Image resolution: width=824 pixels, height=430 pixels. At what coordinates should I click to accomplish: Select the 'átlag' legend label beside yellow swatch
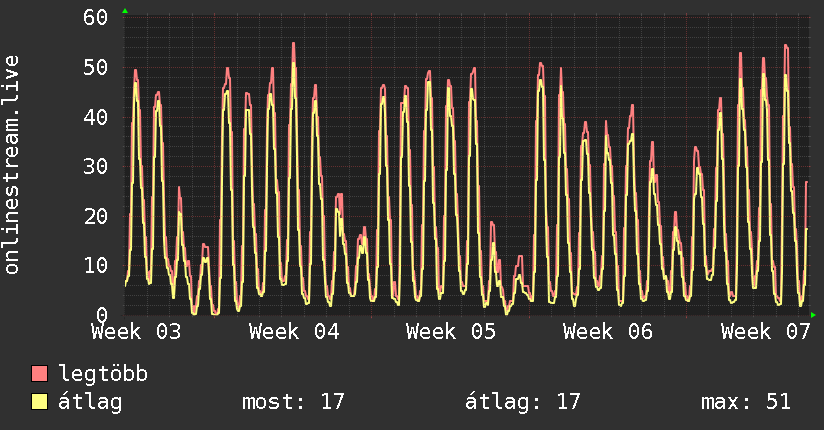[90, 402]
